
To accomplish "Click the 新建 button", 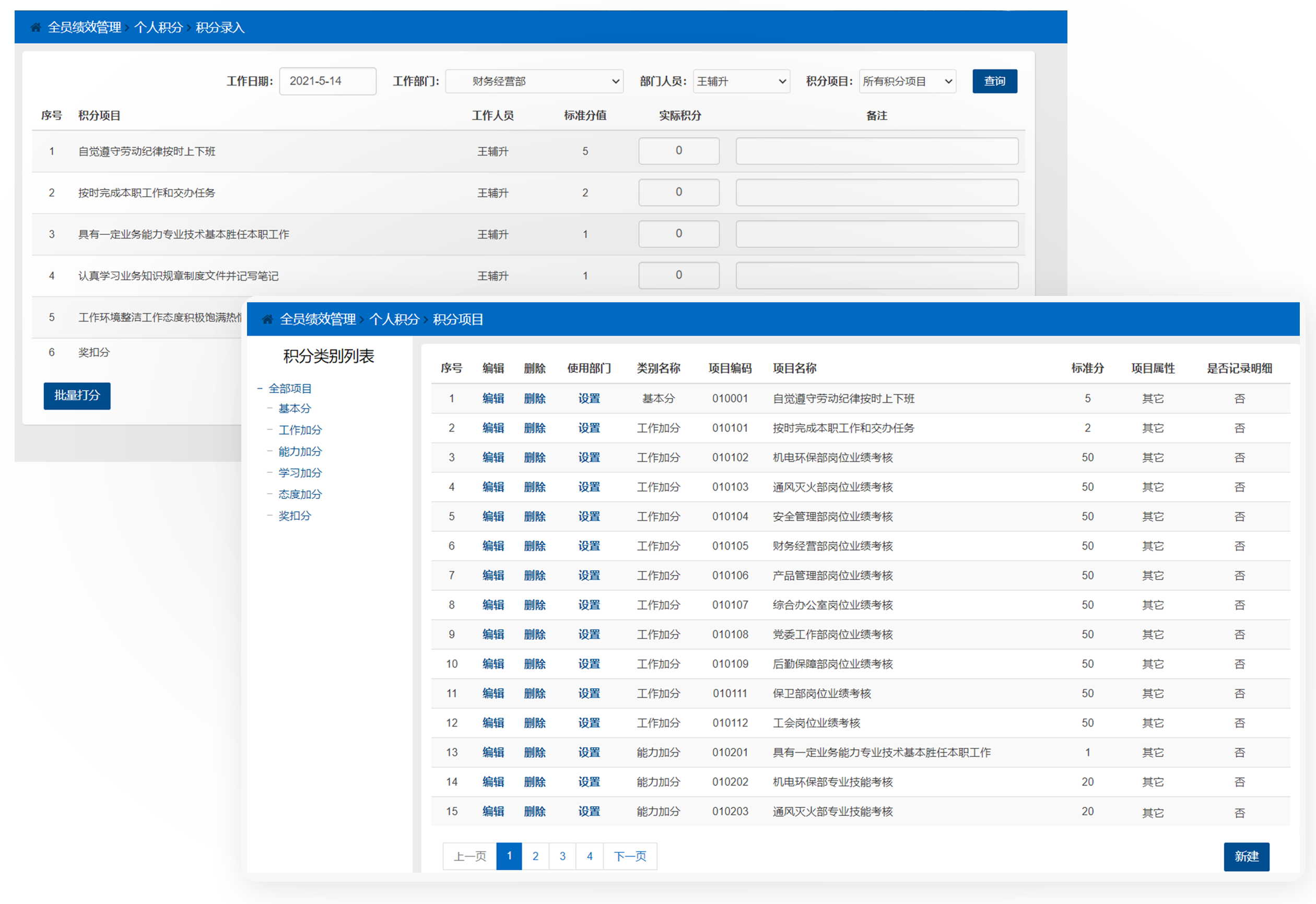I will click(x=1247, y=856).
